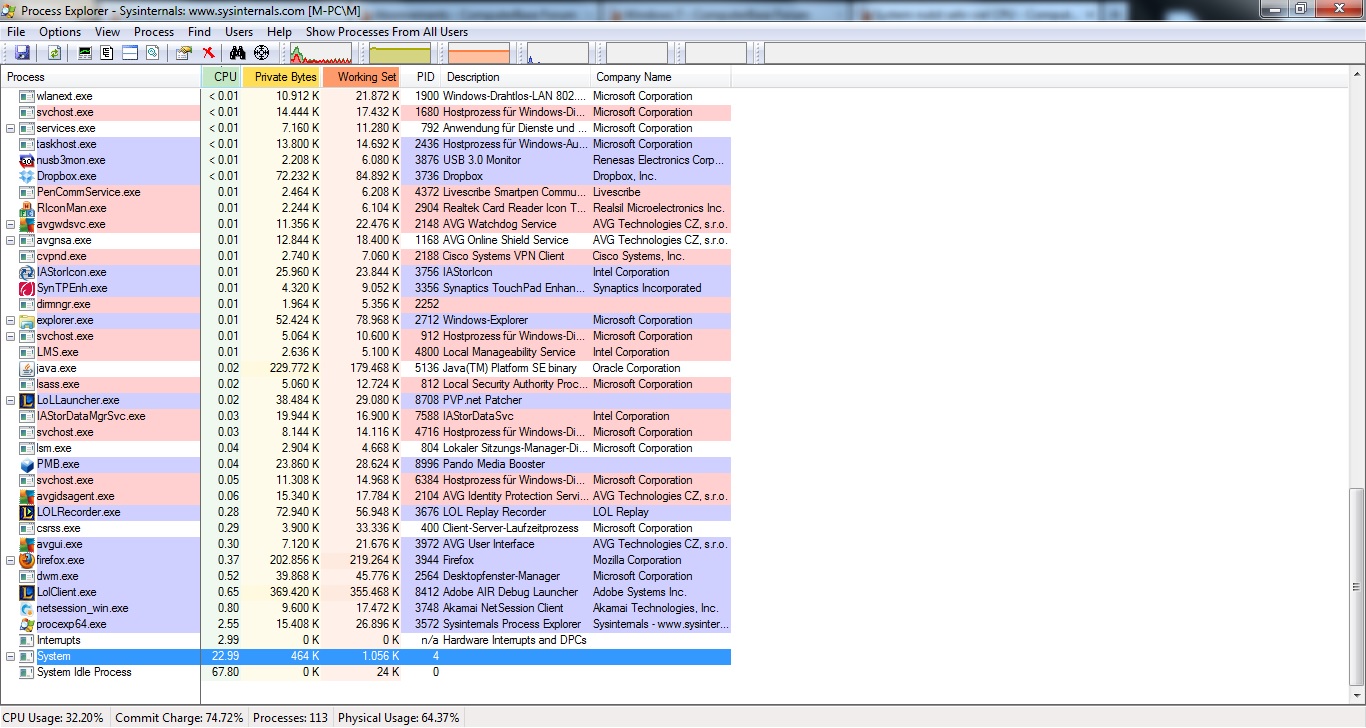Collapse the services.exe tree node

[x=11, y=128]
